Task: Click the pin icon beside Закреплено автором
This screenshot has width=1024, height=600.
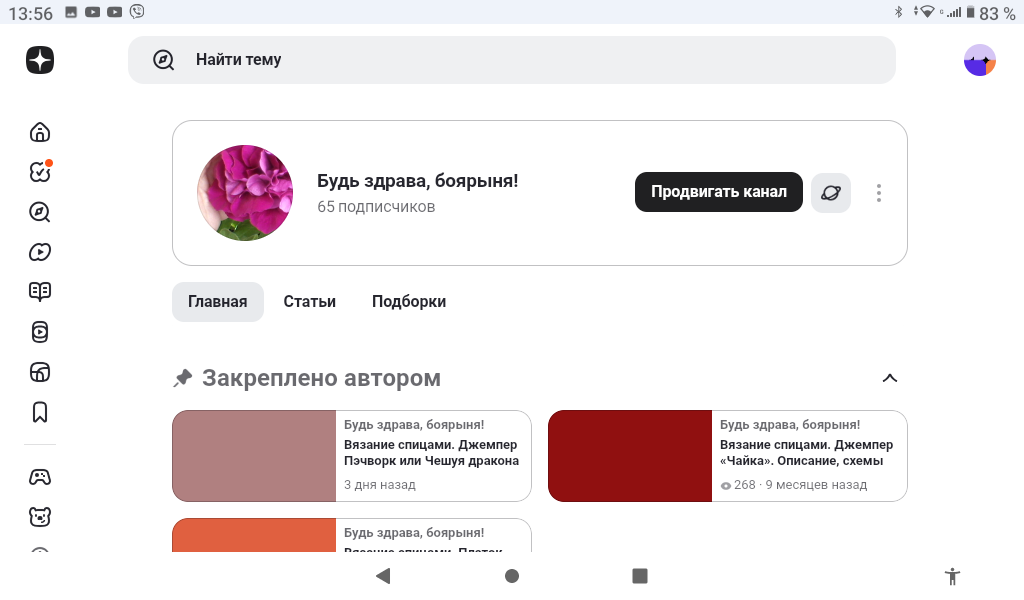Action: pyautogui.click(x=183, y=378)
